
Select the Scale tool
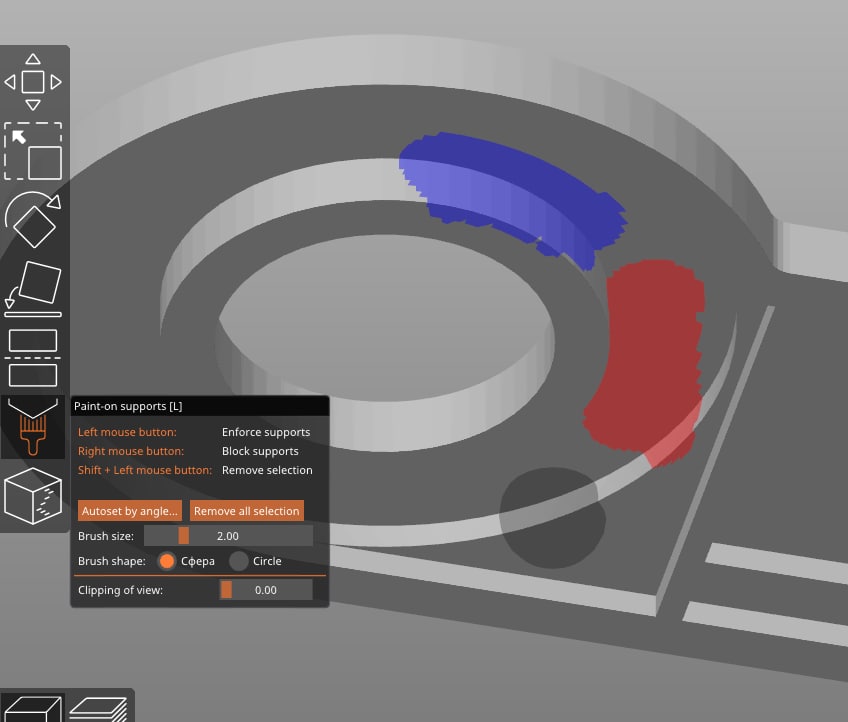33,151
